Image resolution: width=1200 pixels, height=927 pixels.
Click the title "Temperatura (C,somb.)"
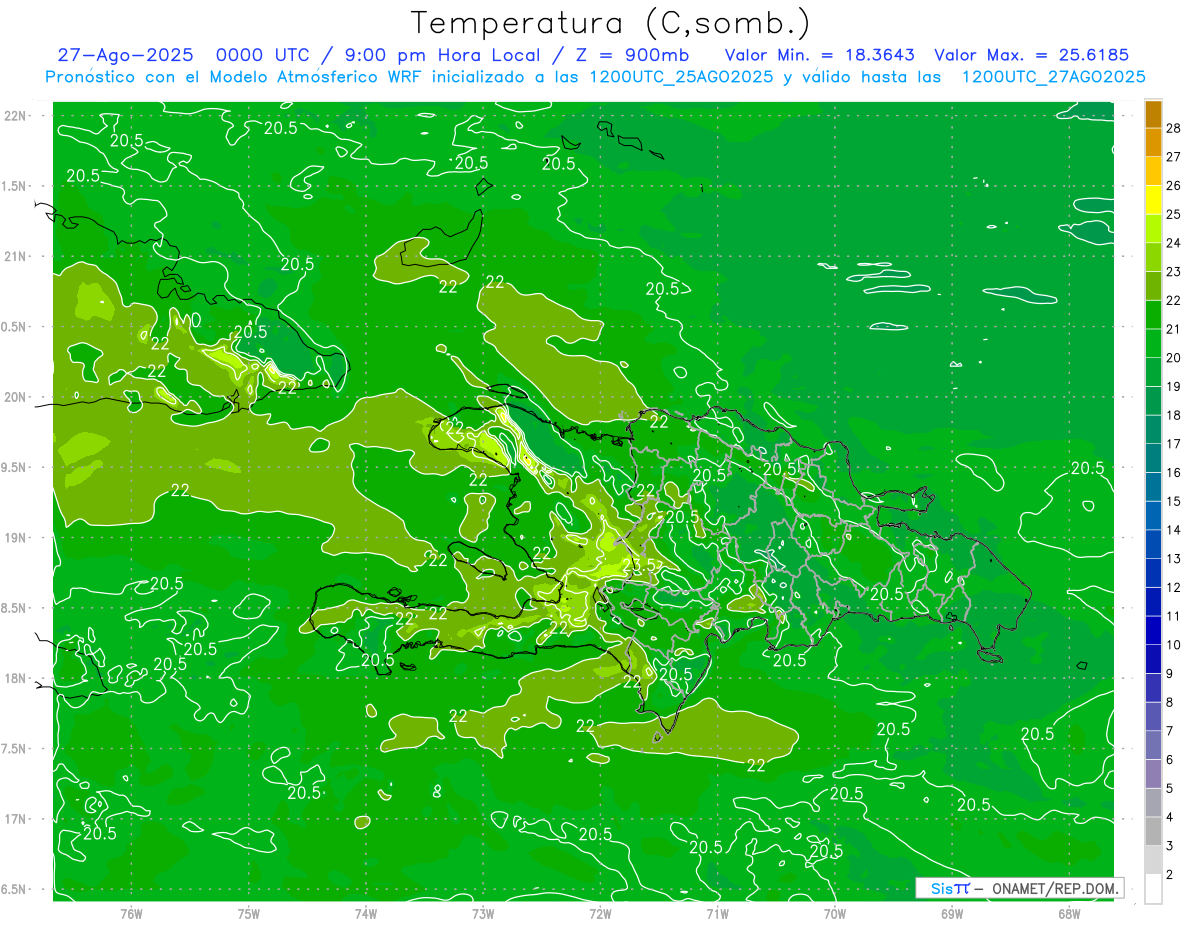coord(611,23)
